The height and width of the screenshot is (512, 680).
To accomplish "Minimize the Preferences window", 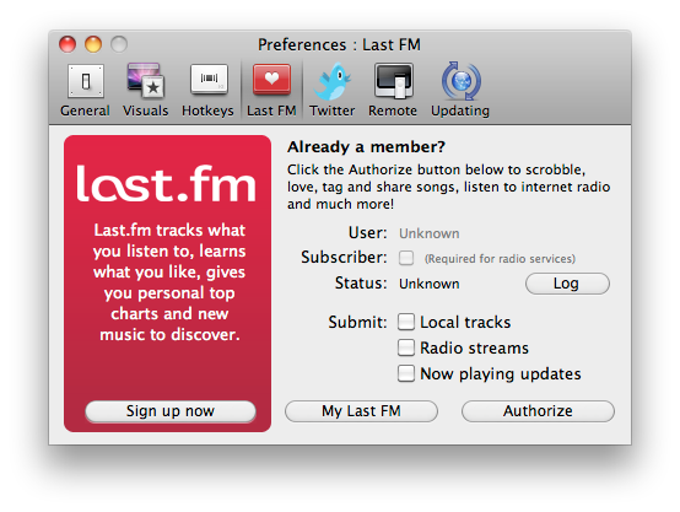I will (93, 44).
